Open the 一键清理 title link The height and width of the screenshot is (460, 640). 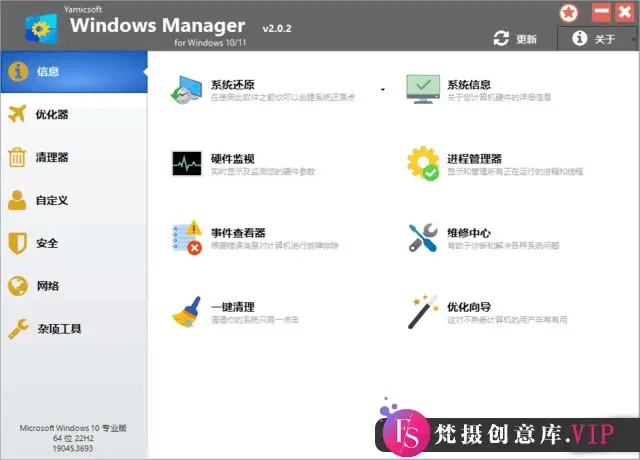pyautogui.click(x=233, y=307)
